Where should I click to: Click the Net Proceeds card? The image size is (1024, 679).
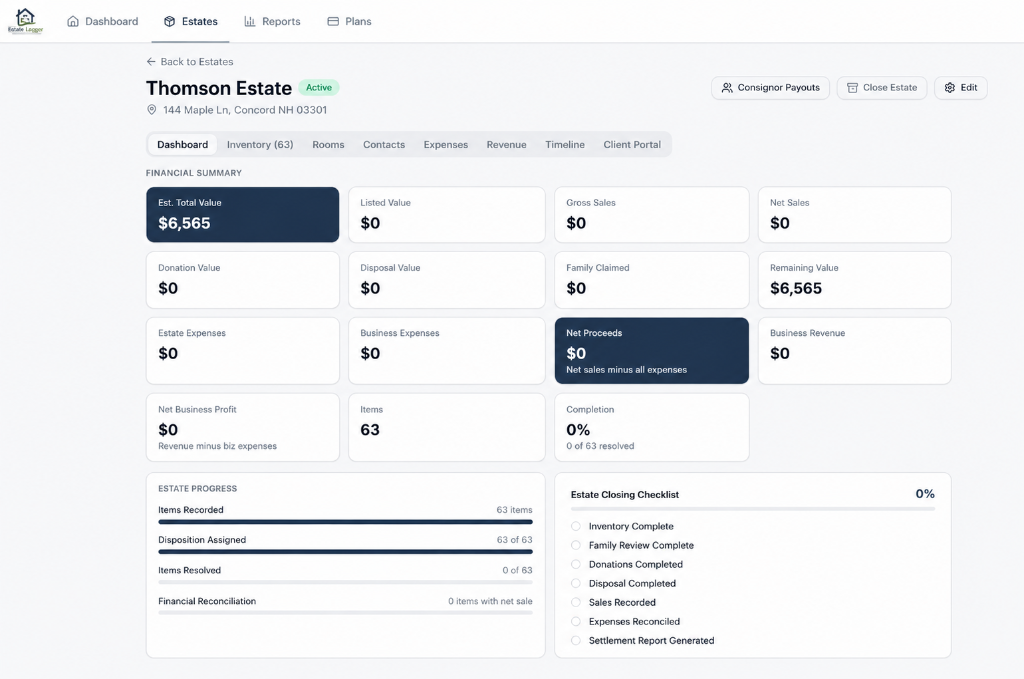pyautogui.click(x=652, y=351)
